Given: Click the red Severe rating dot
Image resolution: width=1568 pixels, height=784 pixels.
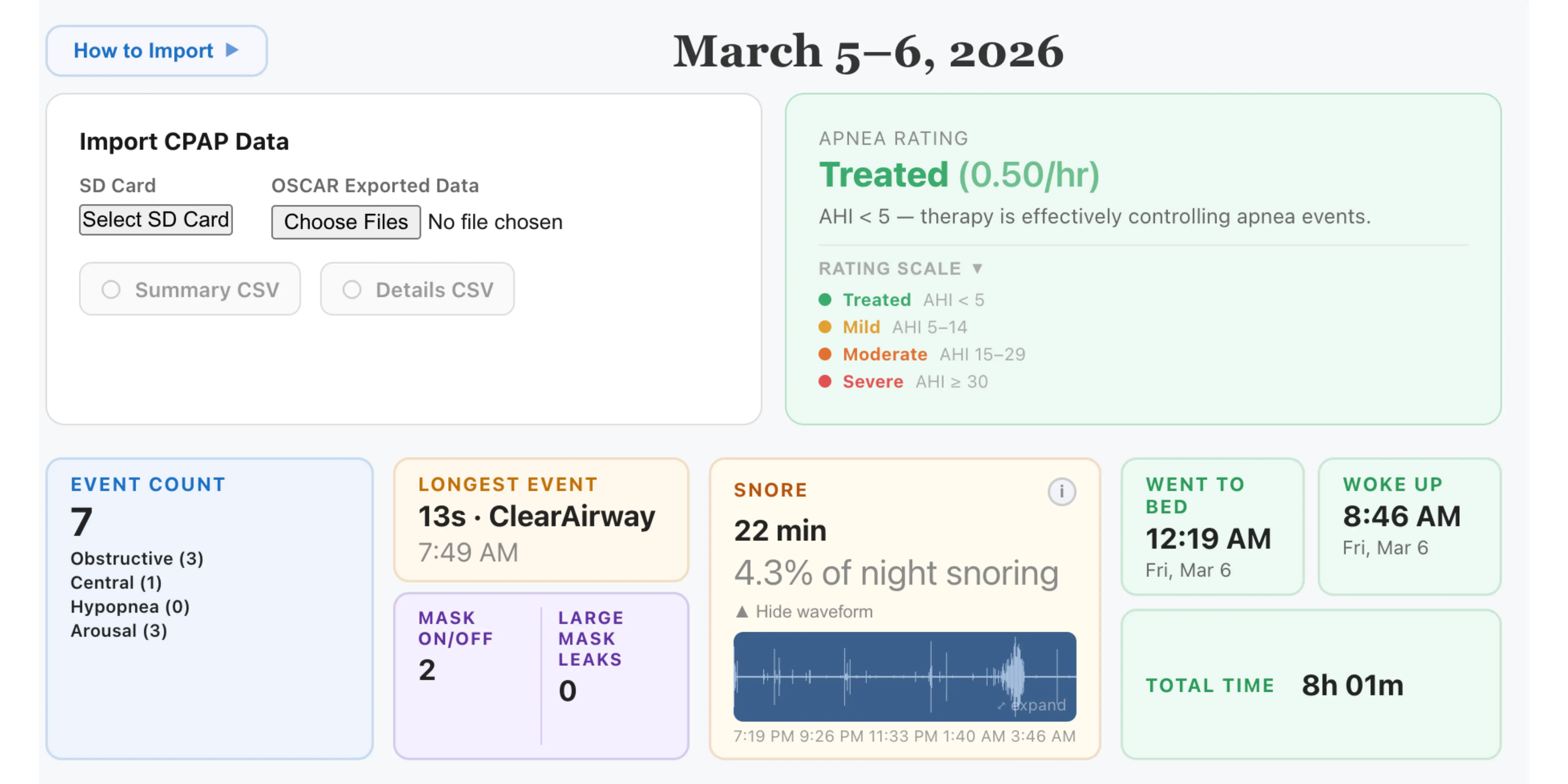Looking at the screenshot, I should coord(825,382).
